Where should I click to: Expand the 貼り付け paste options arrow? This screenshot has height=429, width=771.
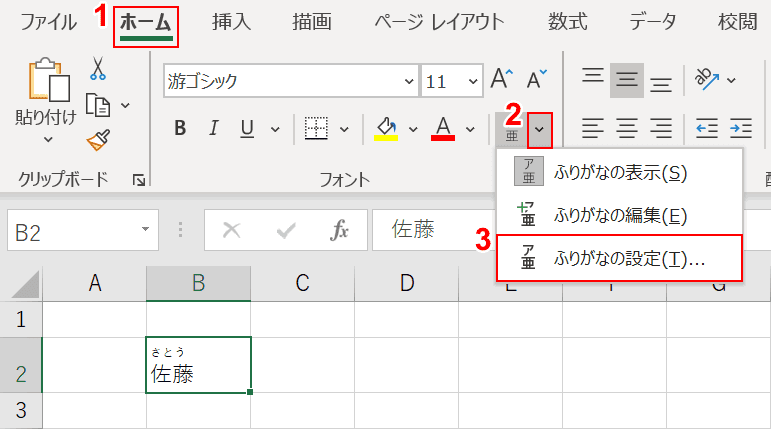point(48,140)
